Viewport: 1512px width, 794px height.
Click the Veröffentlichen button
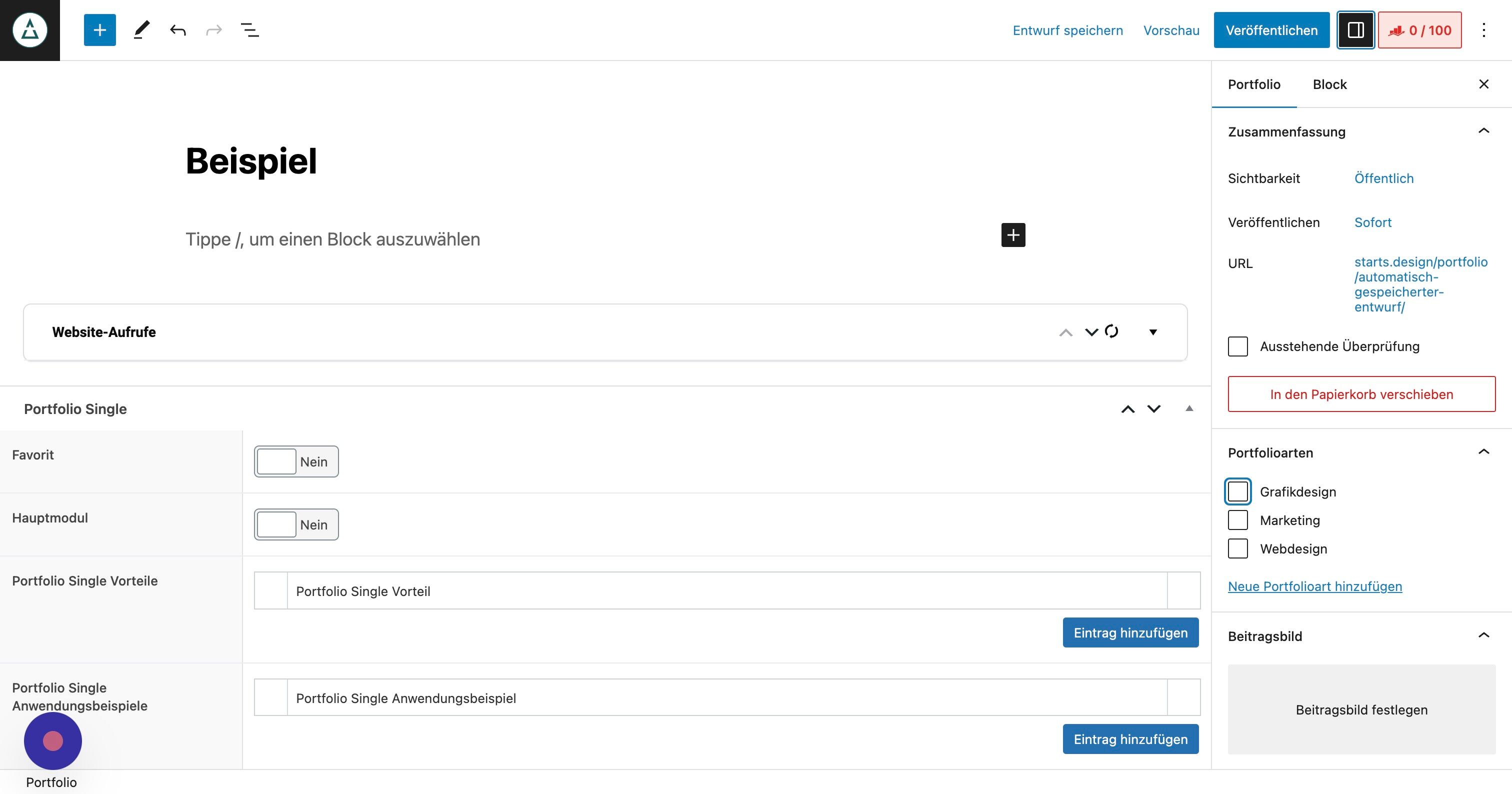(x=1271, y=30)
